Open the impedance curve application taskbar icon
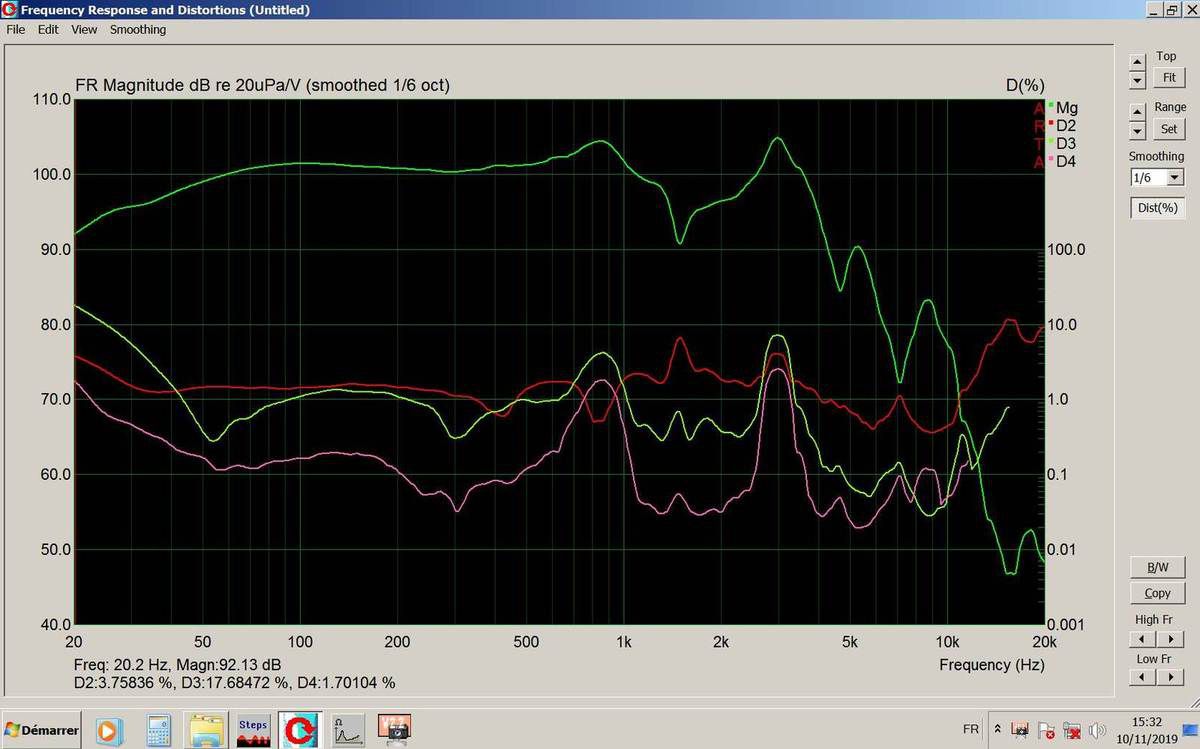This screenshot has height=749, width=1200. point(350,730)
